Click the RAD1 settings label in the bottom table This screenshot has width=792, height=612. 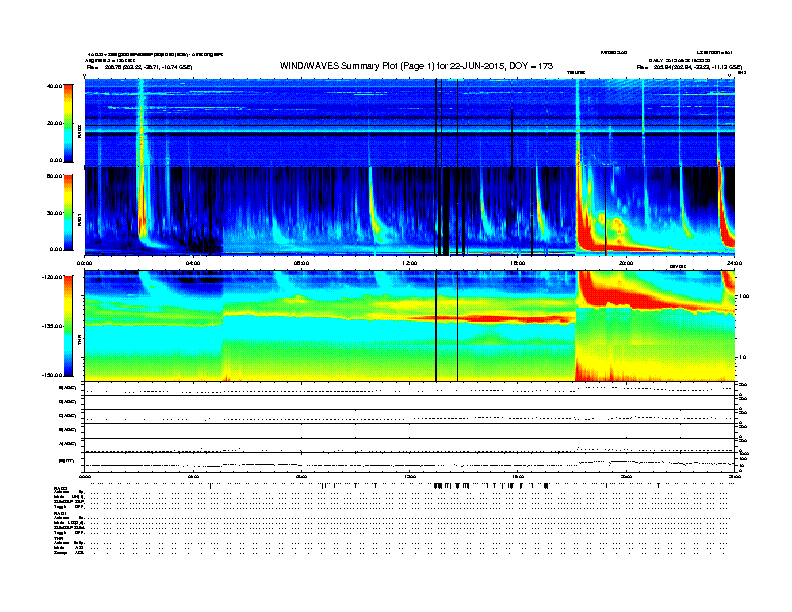click(x=60, y=513)
